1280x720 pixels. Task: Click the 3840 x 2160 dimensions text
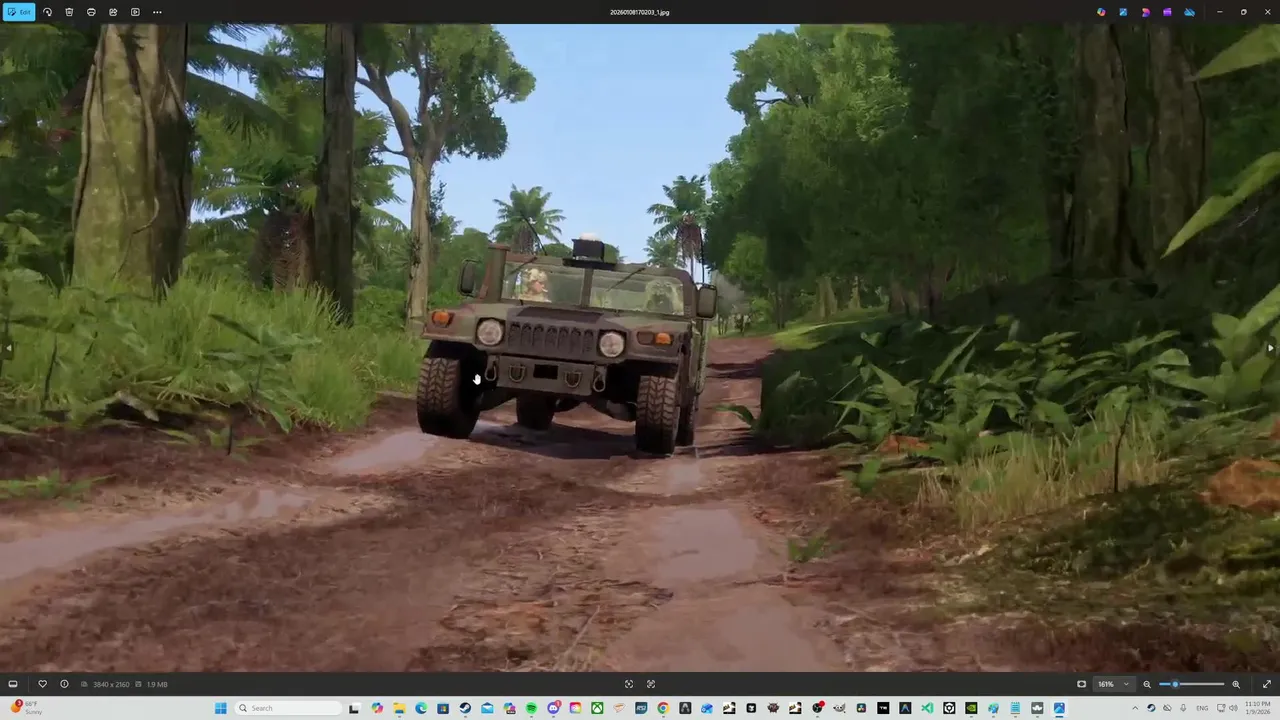(109, 684)
